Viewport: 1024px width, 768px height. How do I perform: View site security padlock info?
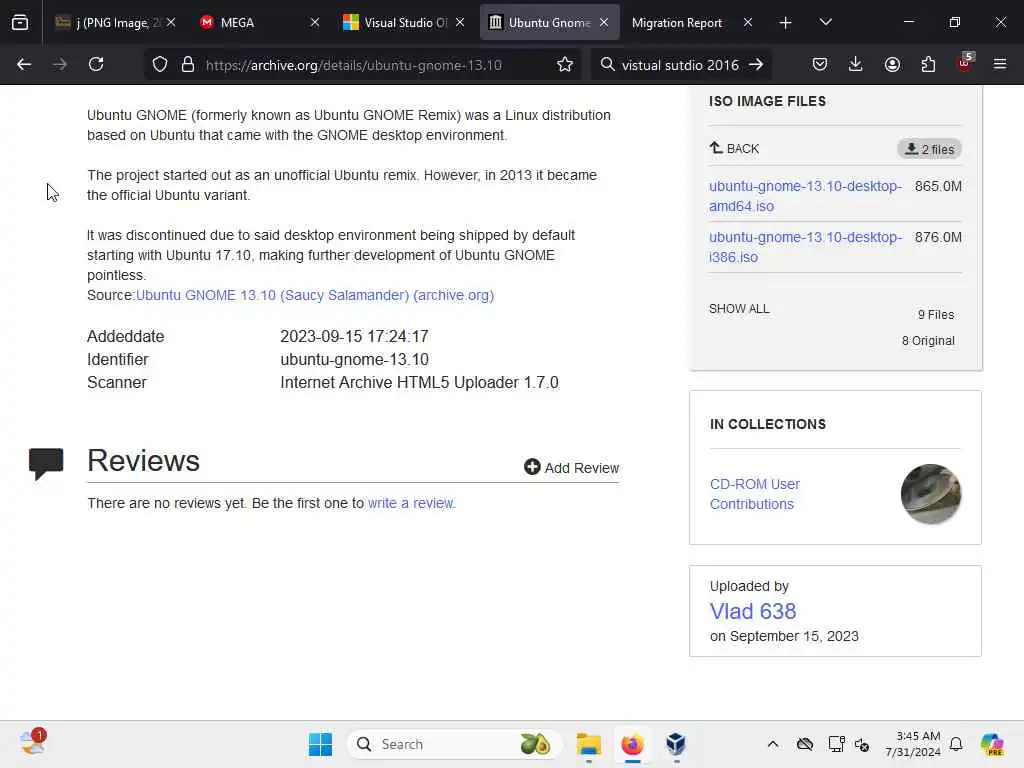[188, 65]
